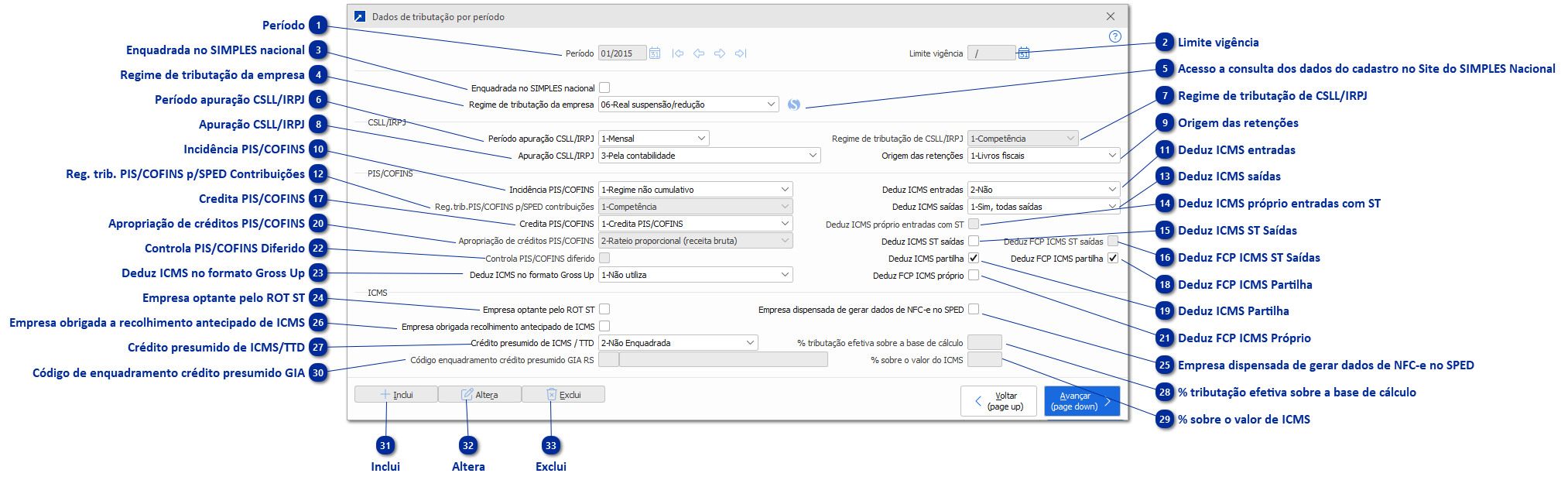Click the Altera button
Image resolution: width=1568 pixels, height=487 pixels.
click(x=480, y=394)
